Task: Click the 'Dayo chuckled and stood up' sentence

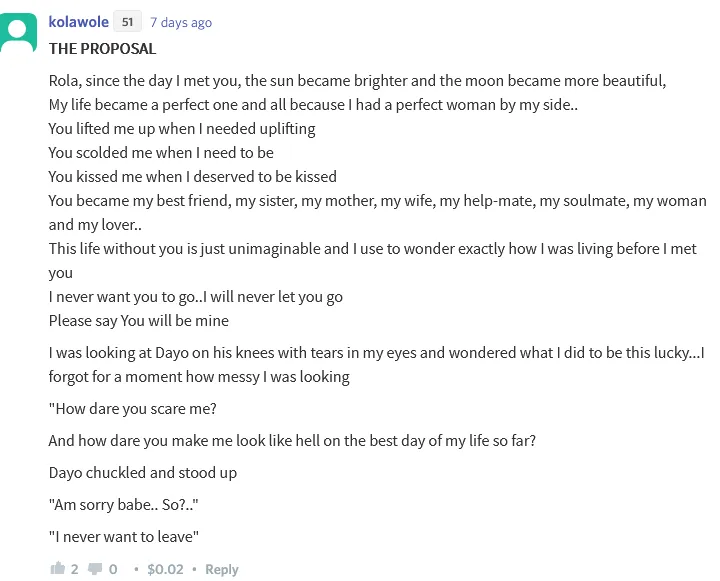Action: [143, 473]
